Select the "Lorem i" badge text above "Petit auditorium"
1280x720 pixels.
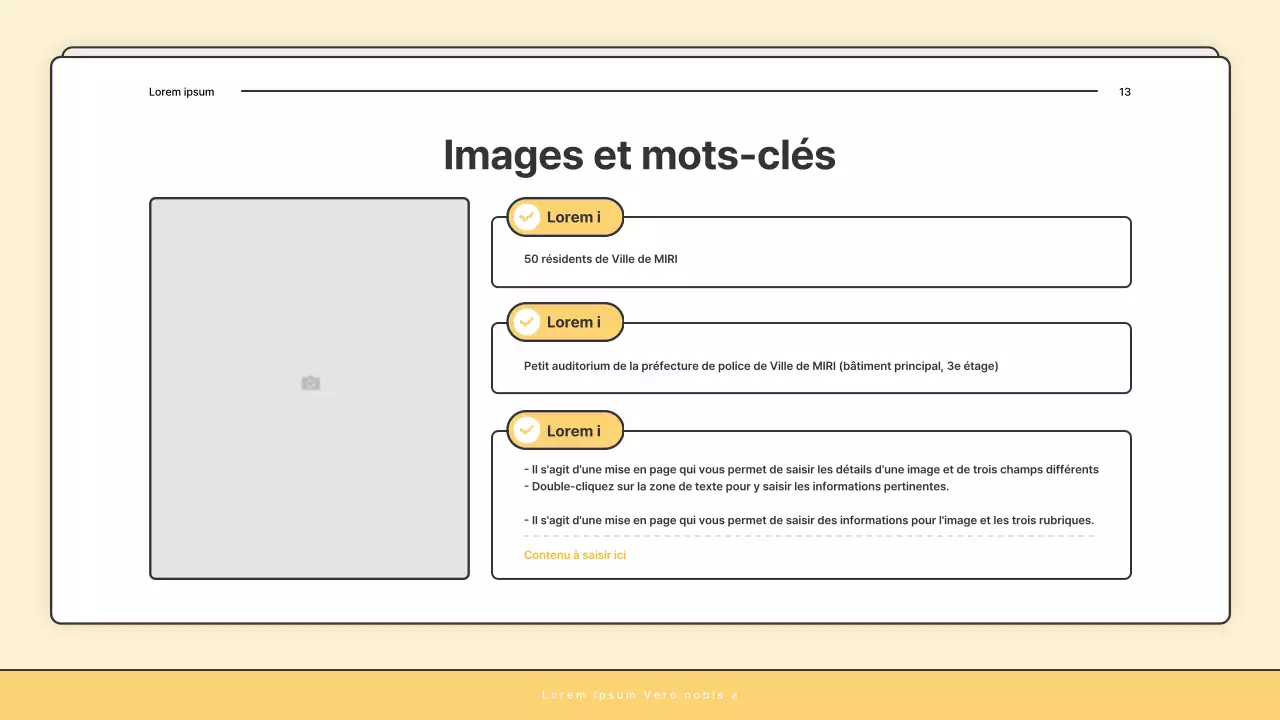tap(573, 322)
